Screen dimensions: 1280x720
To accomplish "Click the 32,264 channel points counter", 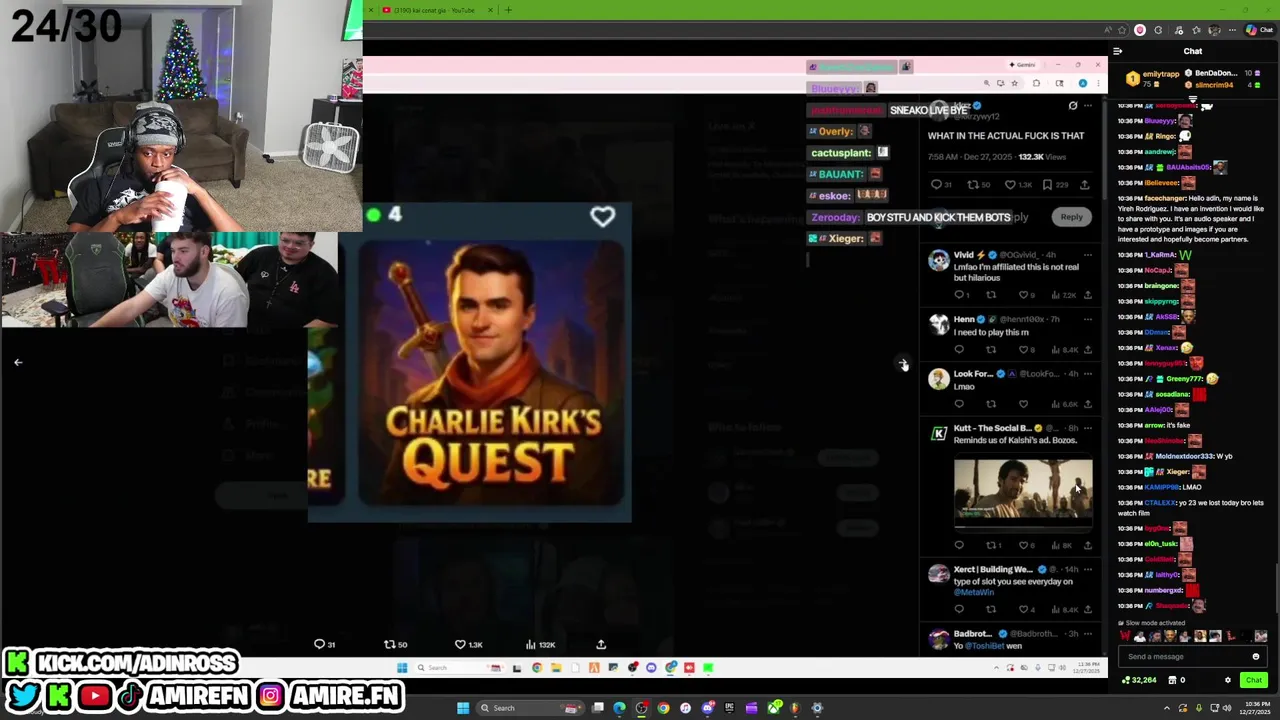I will point(1139,680).
